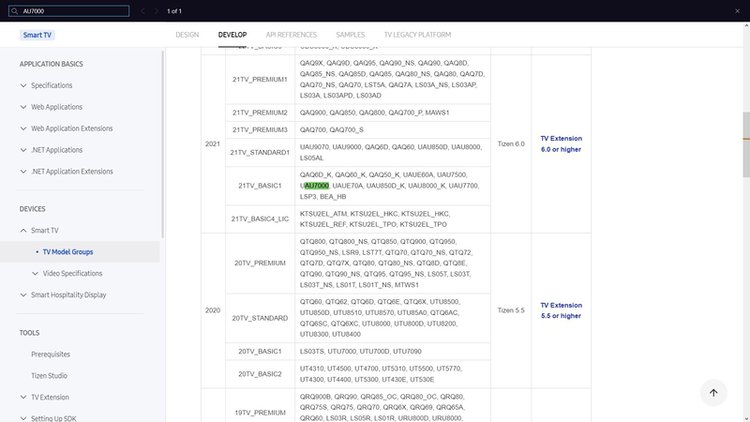The image size is (750, 422).
Task: Expand .NET Application Extensions chevron
Action: click(x=23, y=172)
